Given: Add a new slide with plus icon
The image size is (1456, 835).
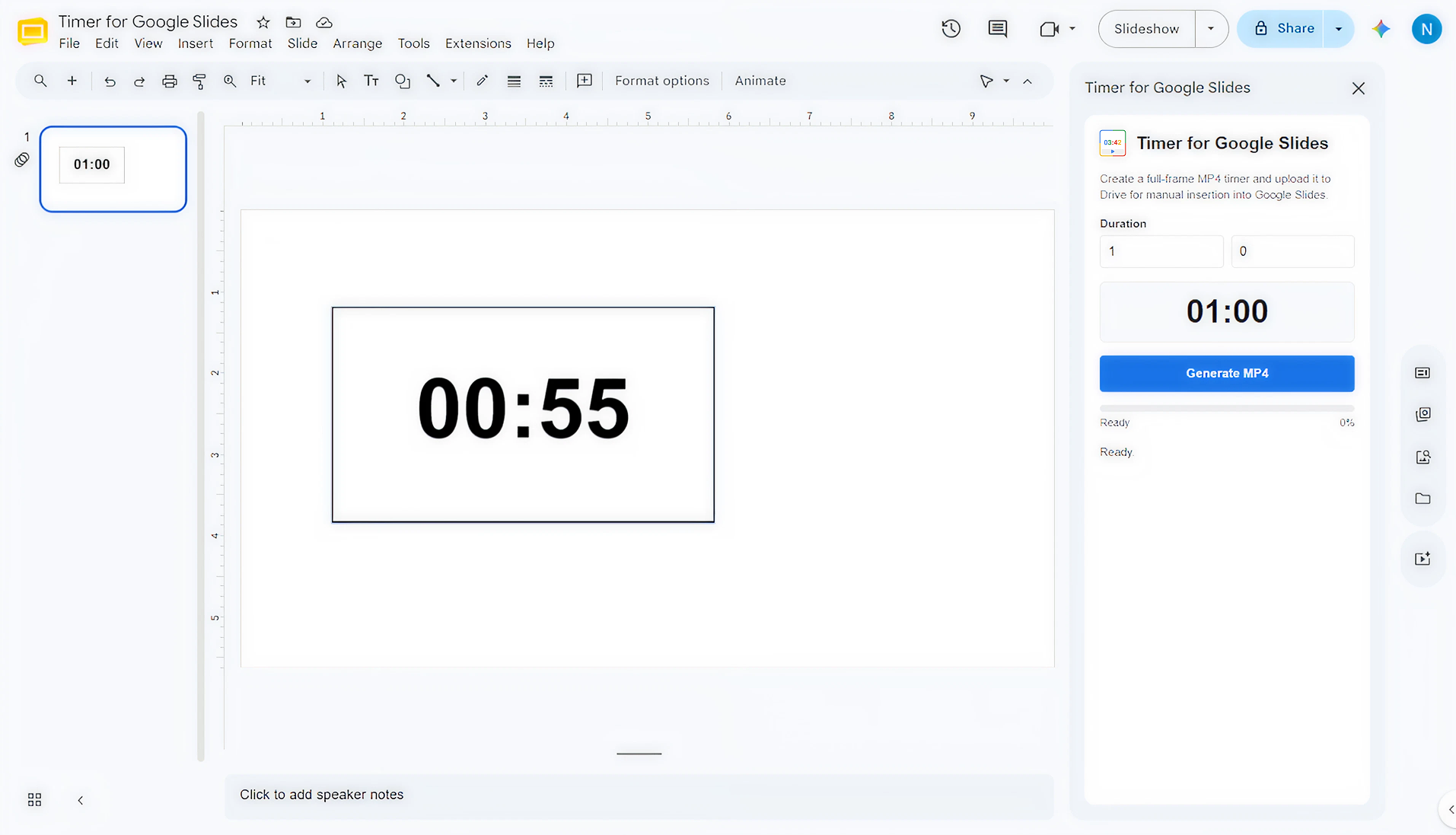Looking at the screenshot, I should pyautogui.click(x=72, y=81).
